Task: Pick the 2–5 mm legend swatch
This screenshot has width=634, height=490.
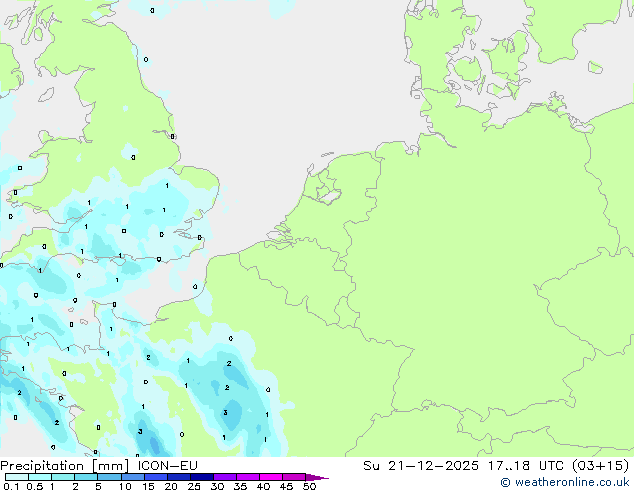Action: point(86,477)
